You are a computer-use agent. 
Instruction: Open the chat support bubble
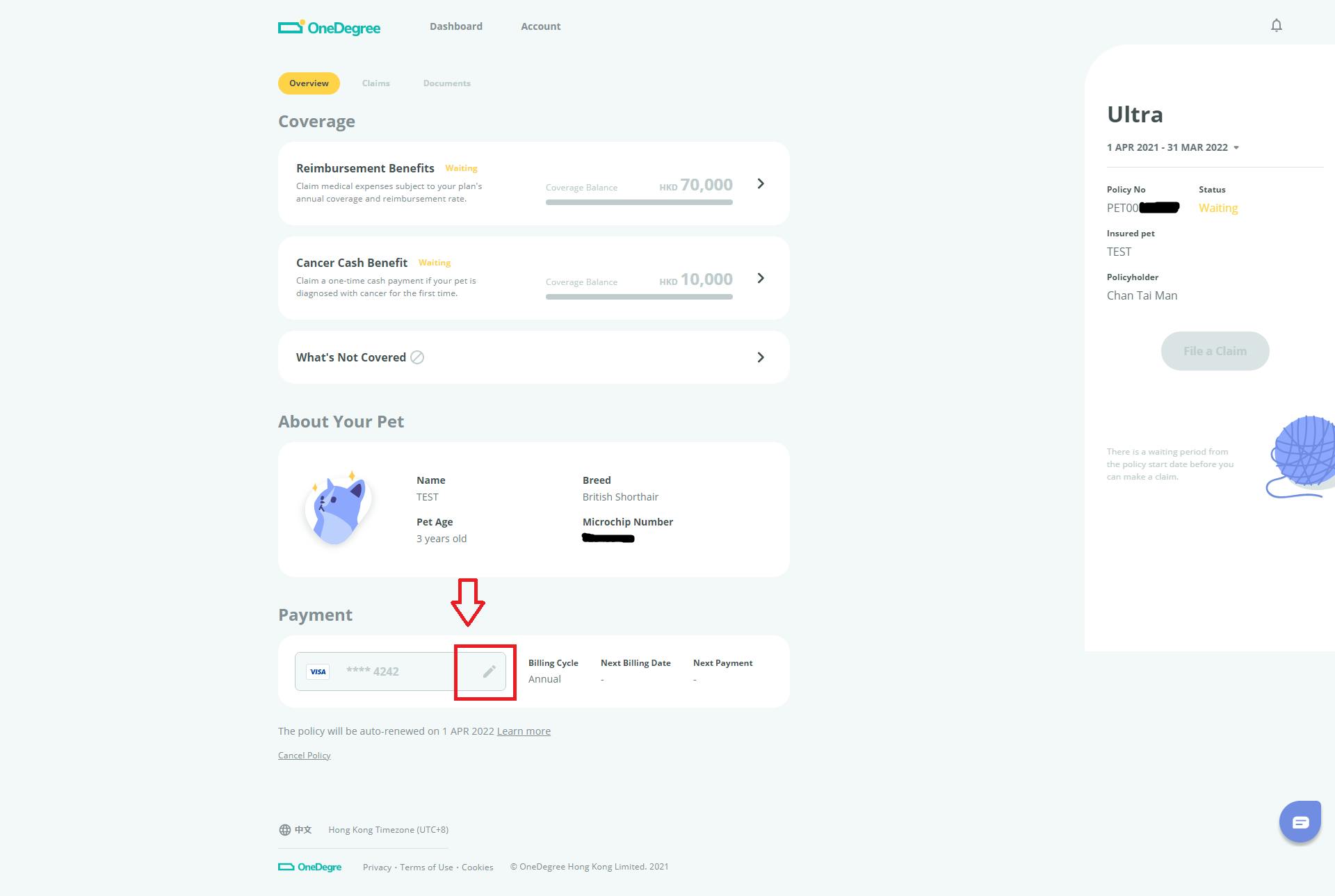(1300, 822)
